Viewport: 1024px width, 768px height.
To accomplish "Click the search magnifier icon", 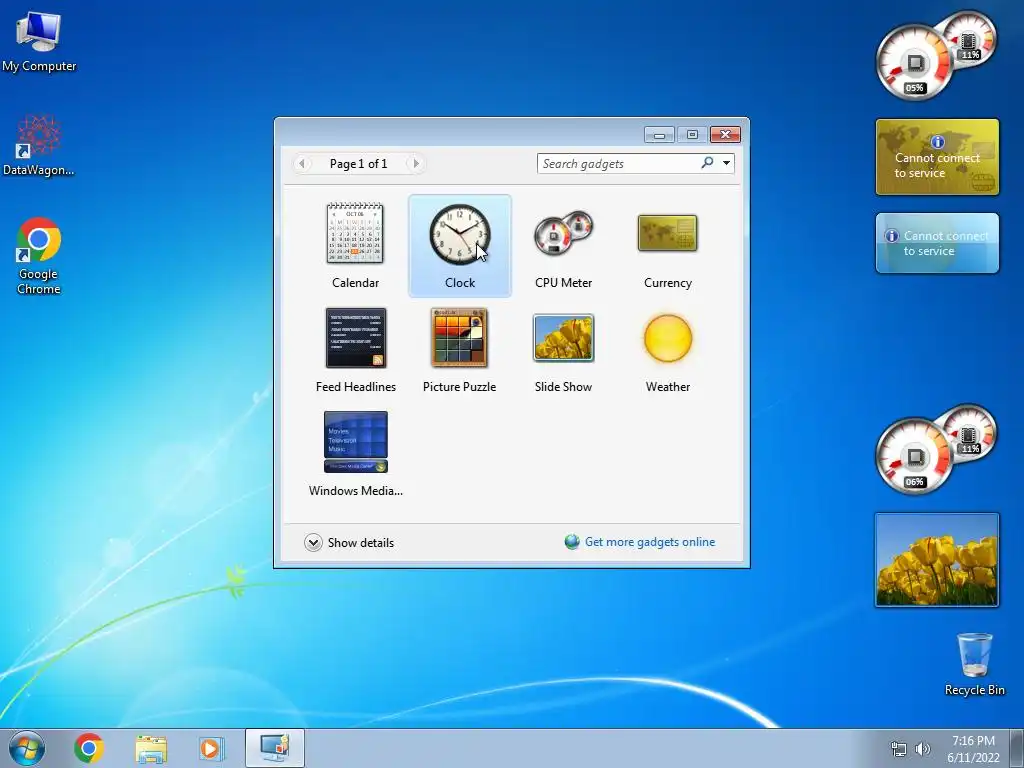I will point(707,163).
